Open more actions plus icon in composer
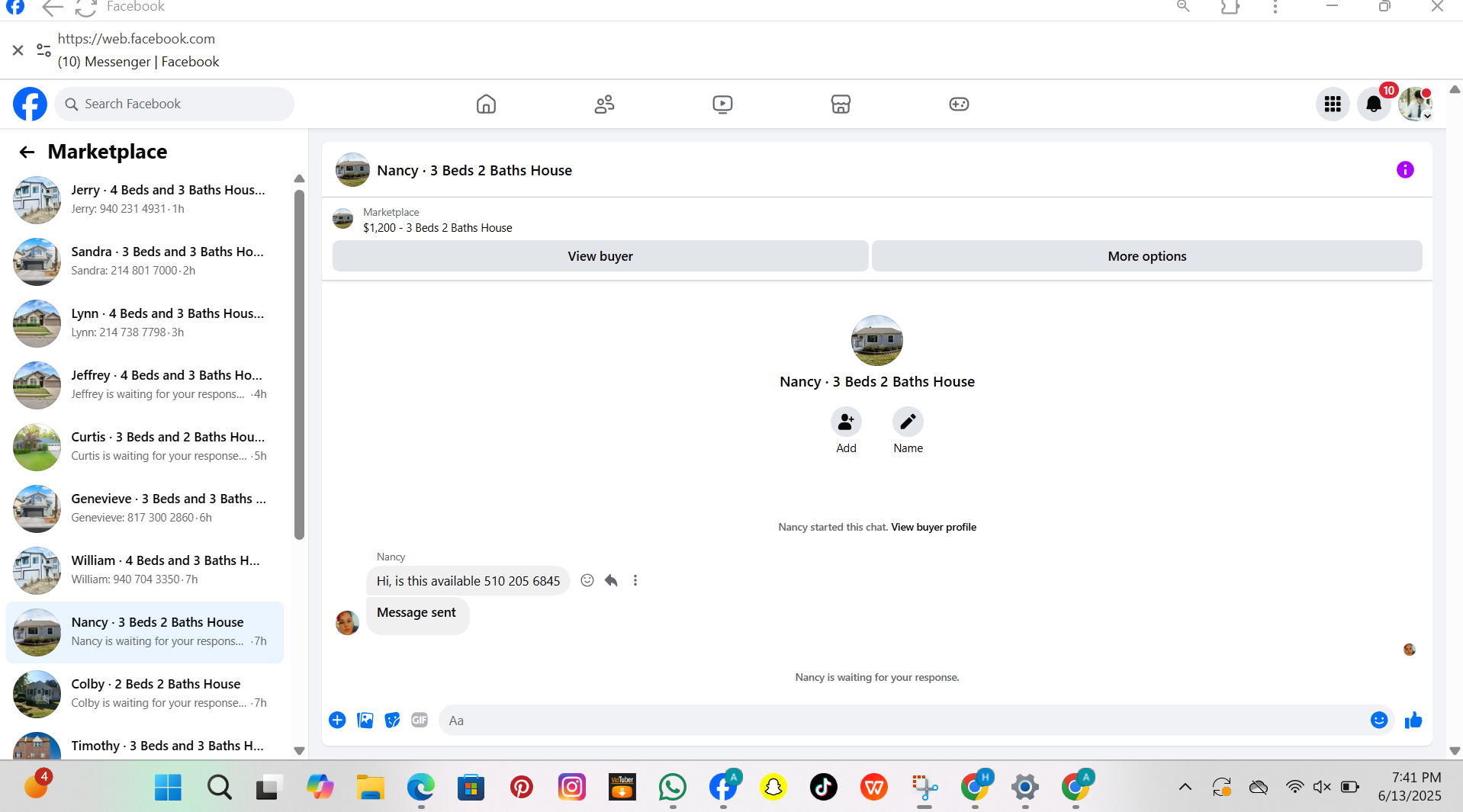 point(337,720)
